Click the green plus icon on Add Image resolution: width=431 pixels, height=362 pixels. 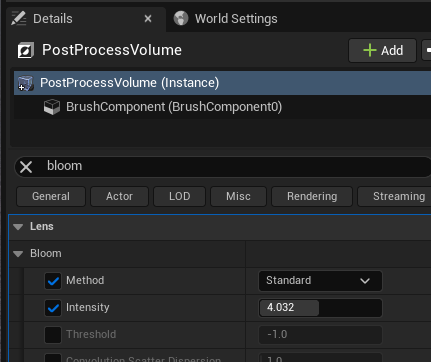[370, 51]
